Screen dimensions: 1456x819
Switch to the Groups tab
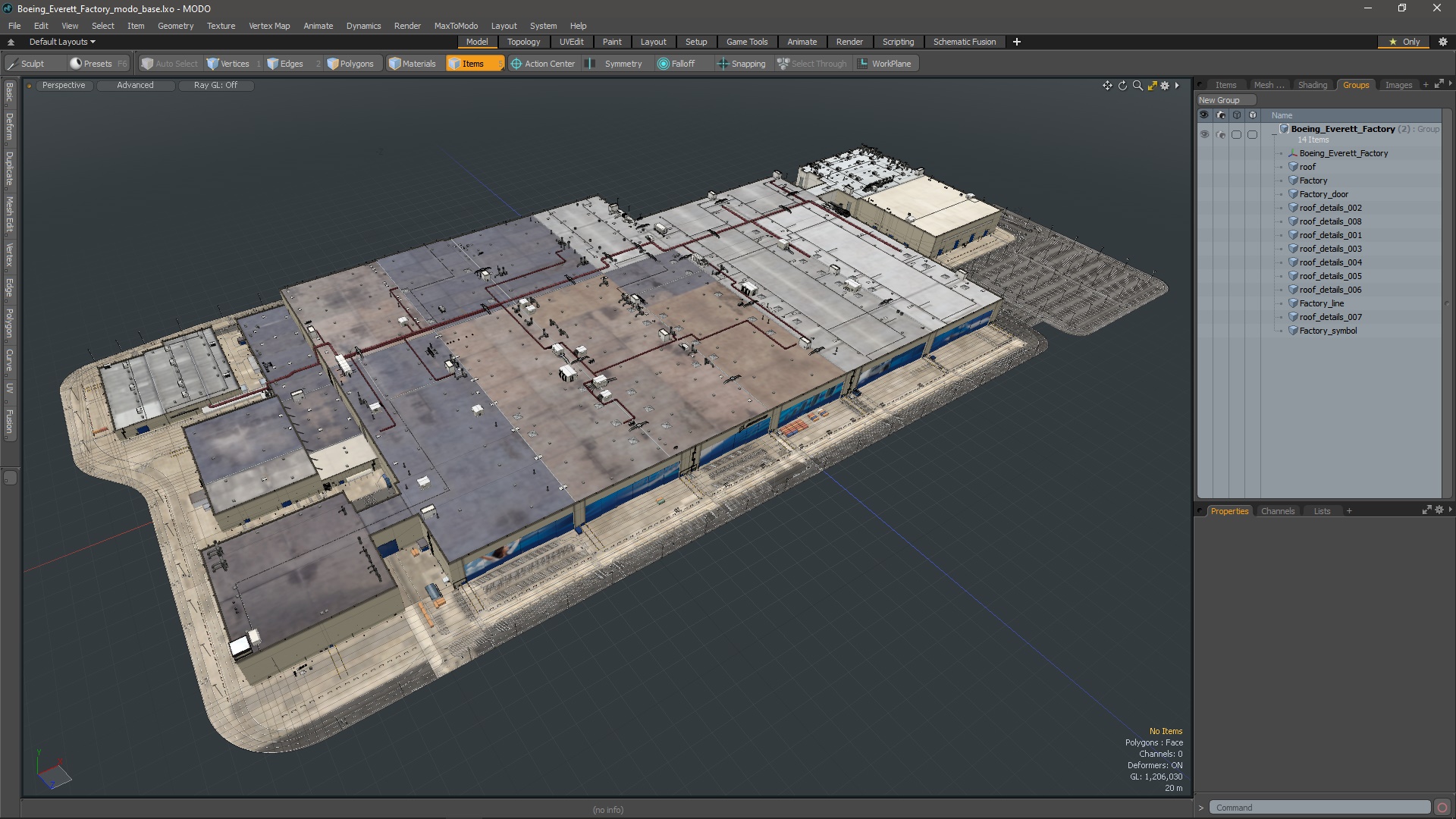click(1356, 84)
